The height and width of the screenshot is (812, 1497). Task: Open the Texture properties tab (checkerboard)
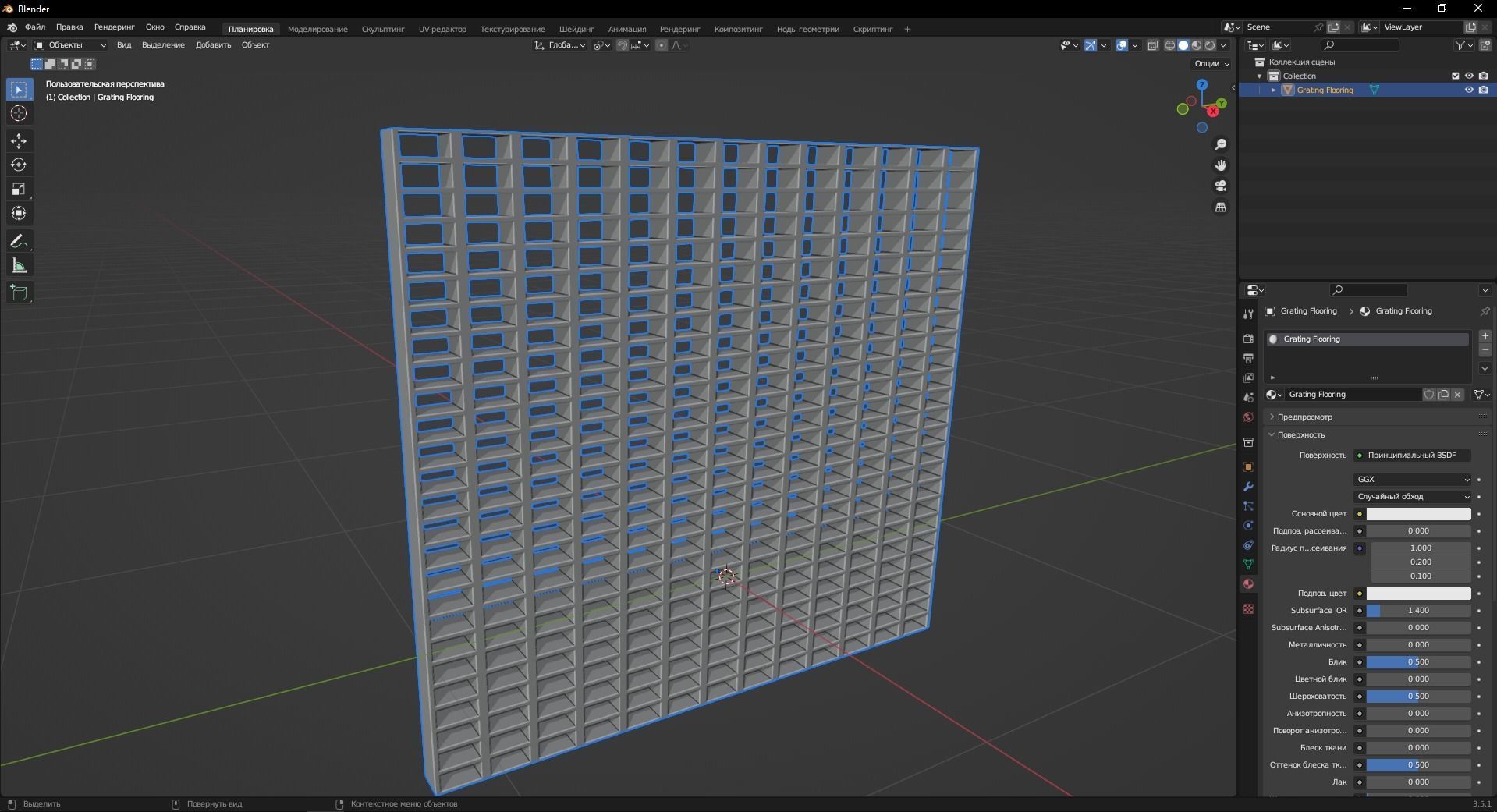tap(1248, 608)
